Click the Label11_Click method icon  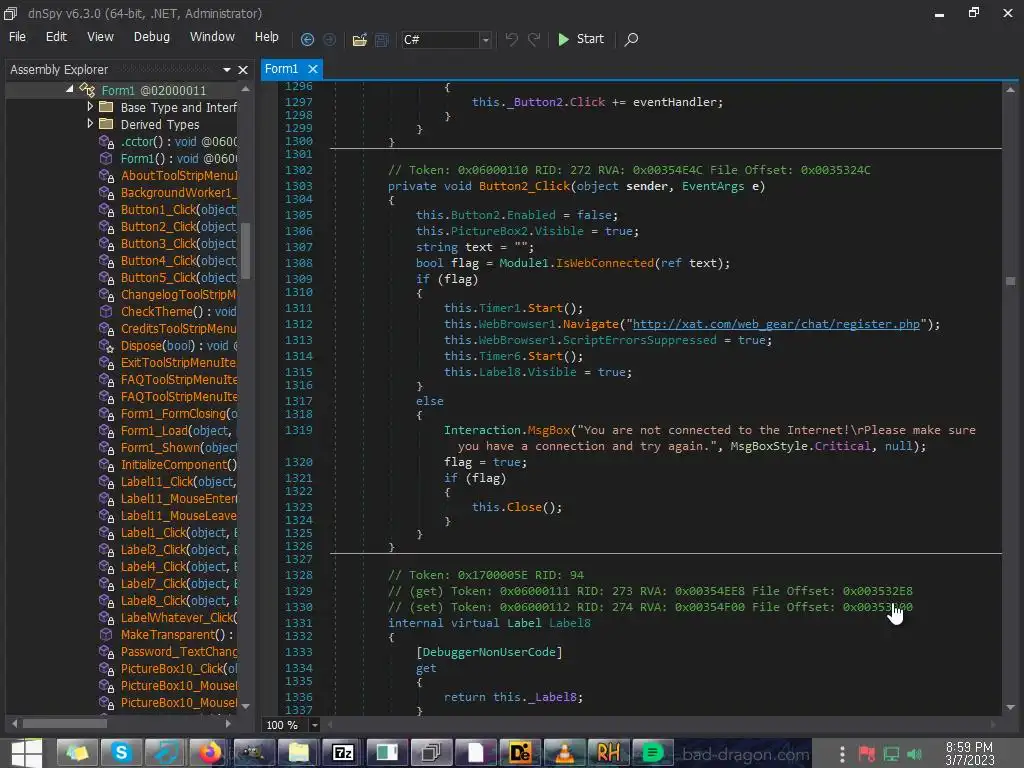[x=106, y=481]
